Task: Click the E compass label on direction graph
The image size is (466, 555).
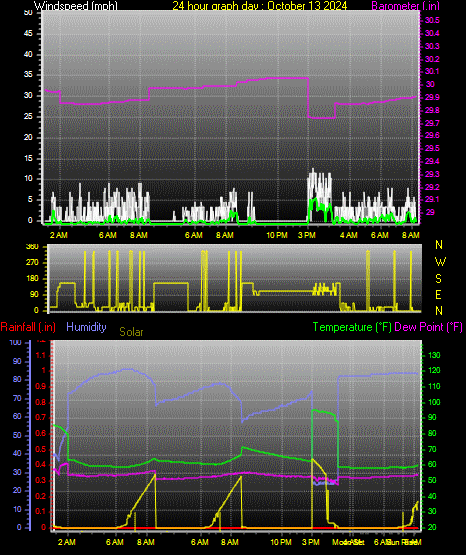Action: [439, 295]
